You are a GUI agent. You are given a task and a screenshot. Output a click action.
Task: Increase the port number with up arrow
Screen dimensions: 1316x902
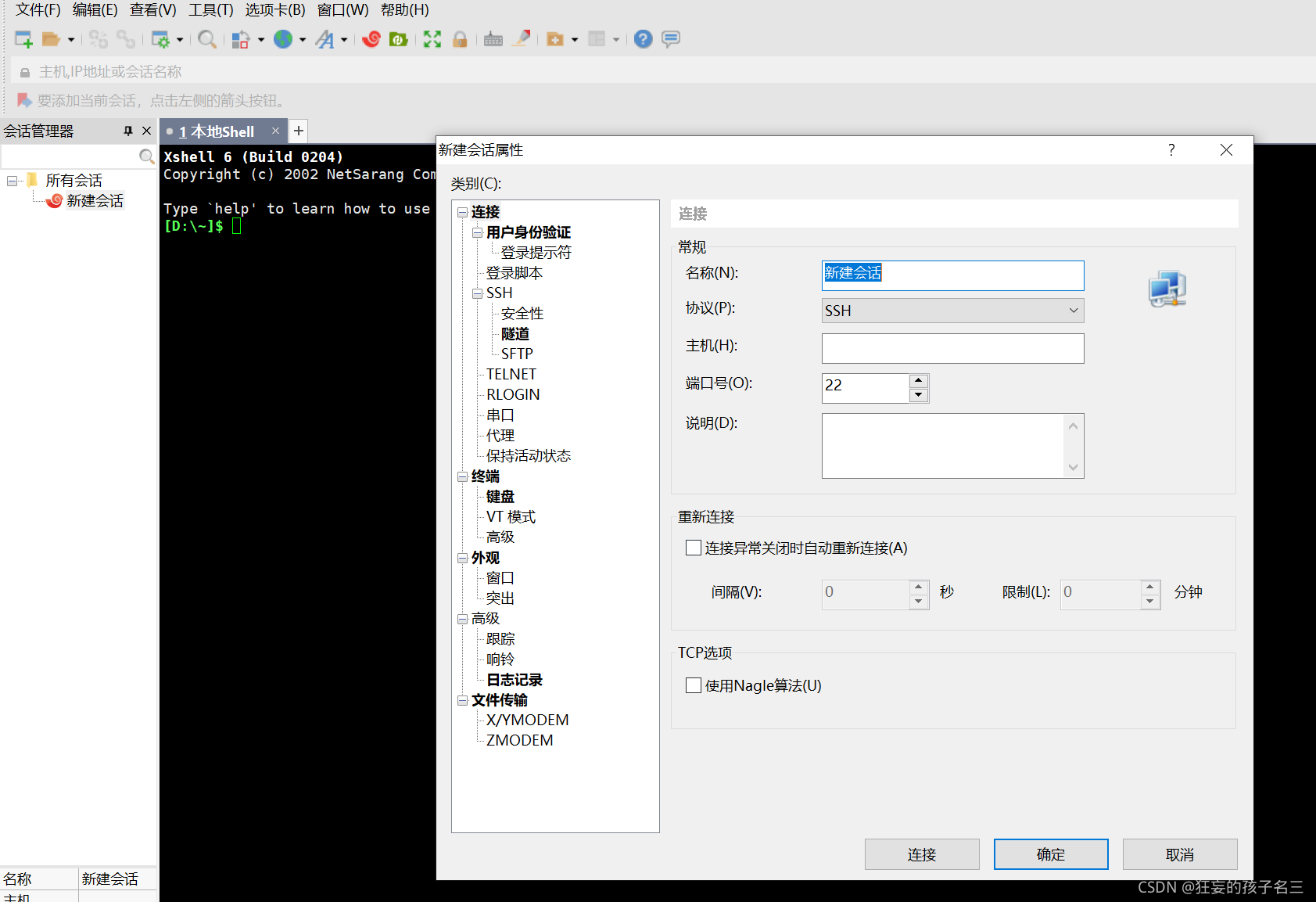pos(919,381)
